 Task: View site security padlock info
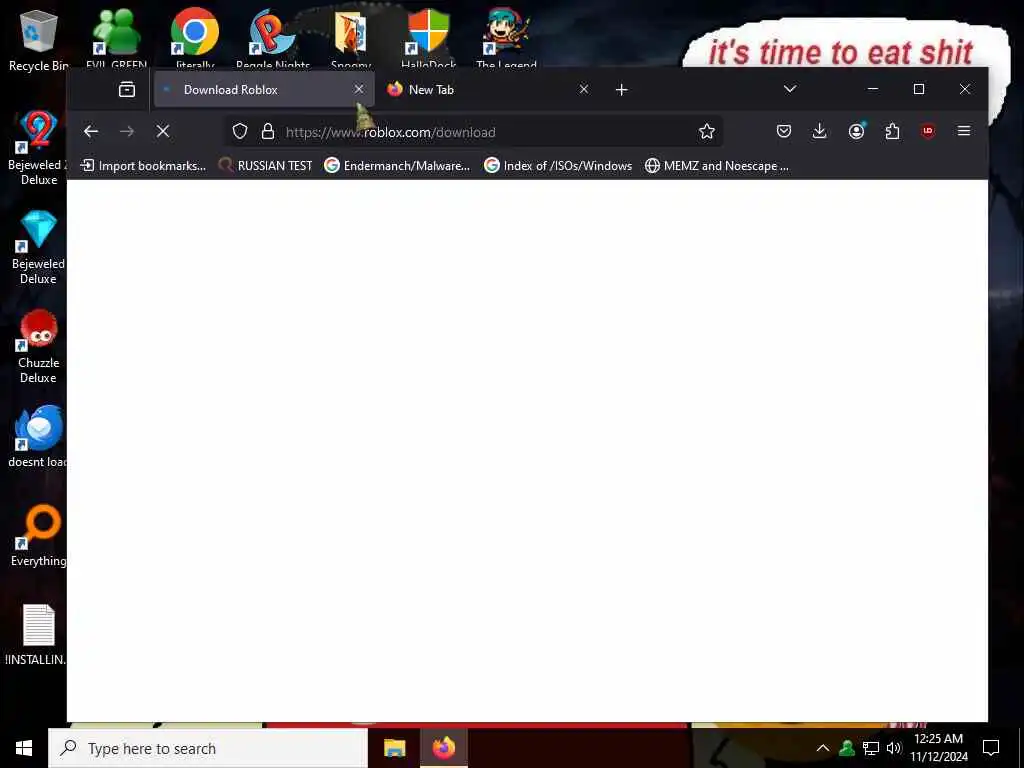coord(268,131)
